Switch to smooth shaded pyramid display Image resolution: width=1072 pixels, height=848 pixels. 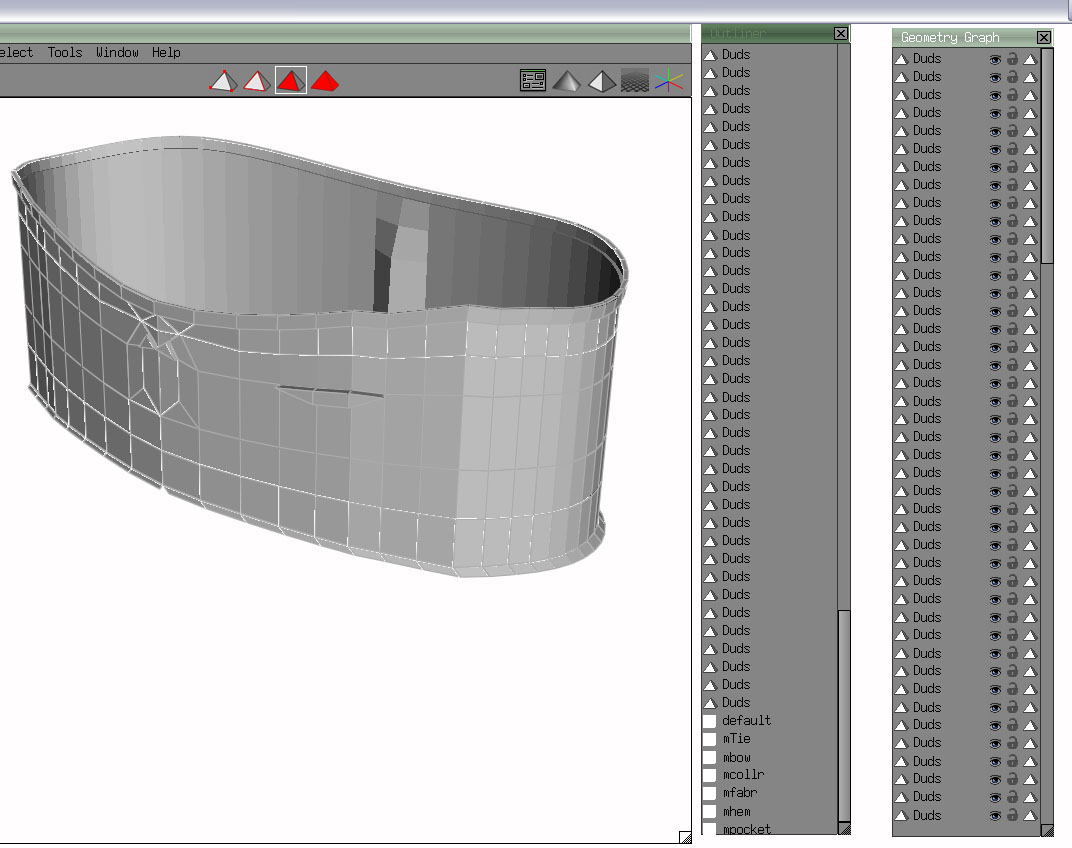pos(567,81)
